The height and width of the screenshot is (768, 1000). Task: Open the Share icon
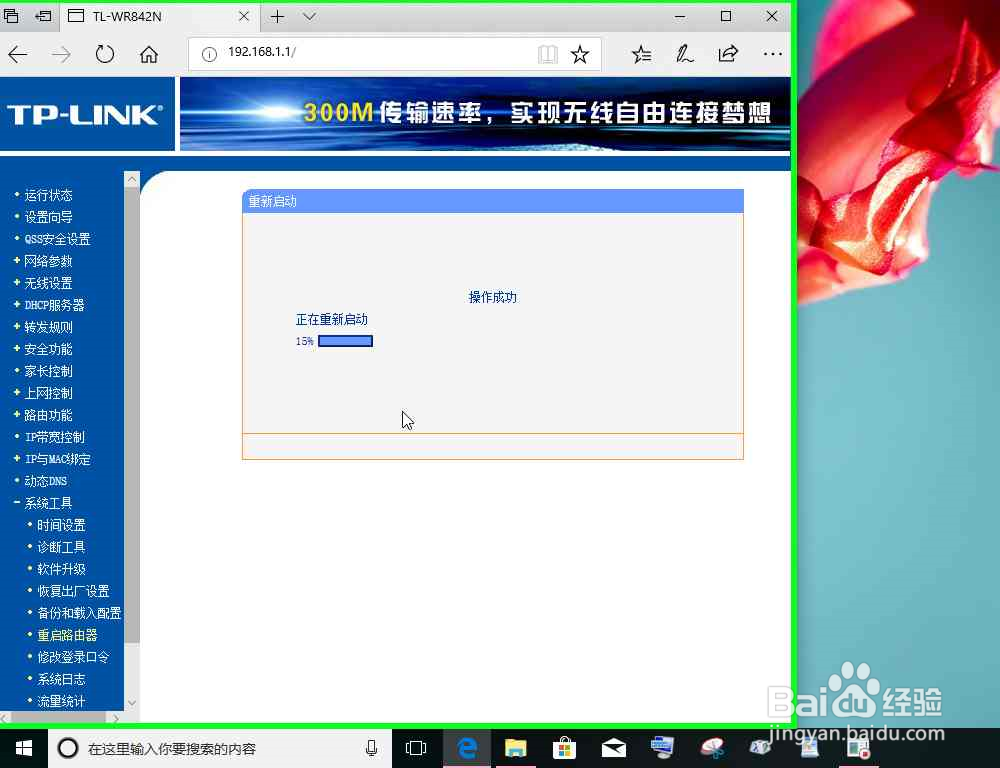[728, 54]
